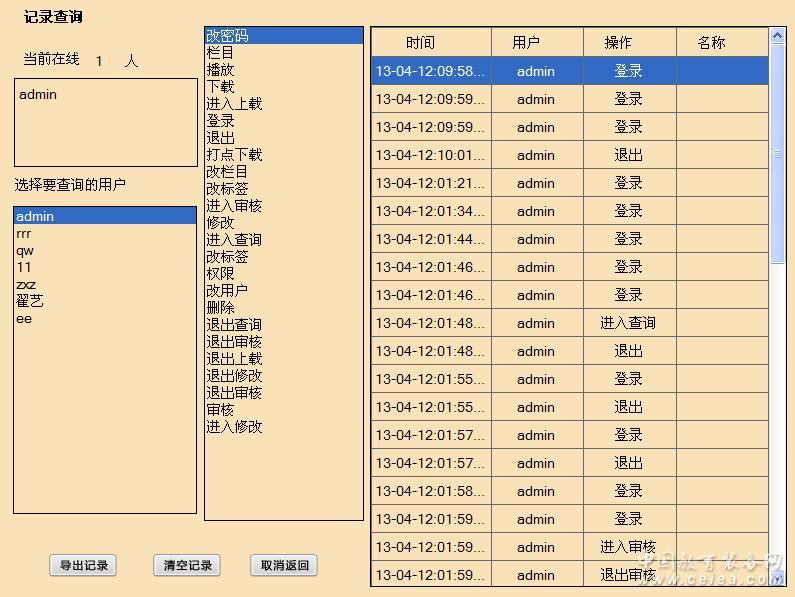795x597 pixels.
Task: Select the 进入查询 record row
Action: coord(569,323)
